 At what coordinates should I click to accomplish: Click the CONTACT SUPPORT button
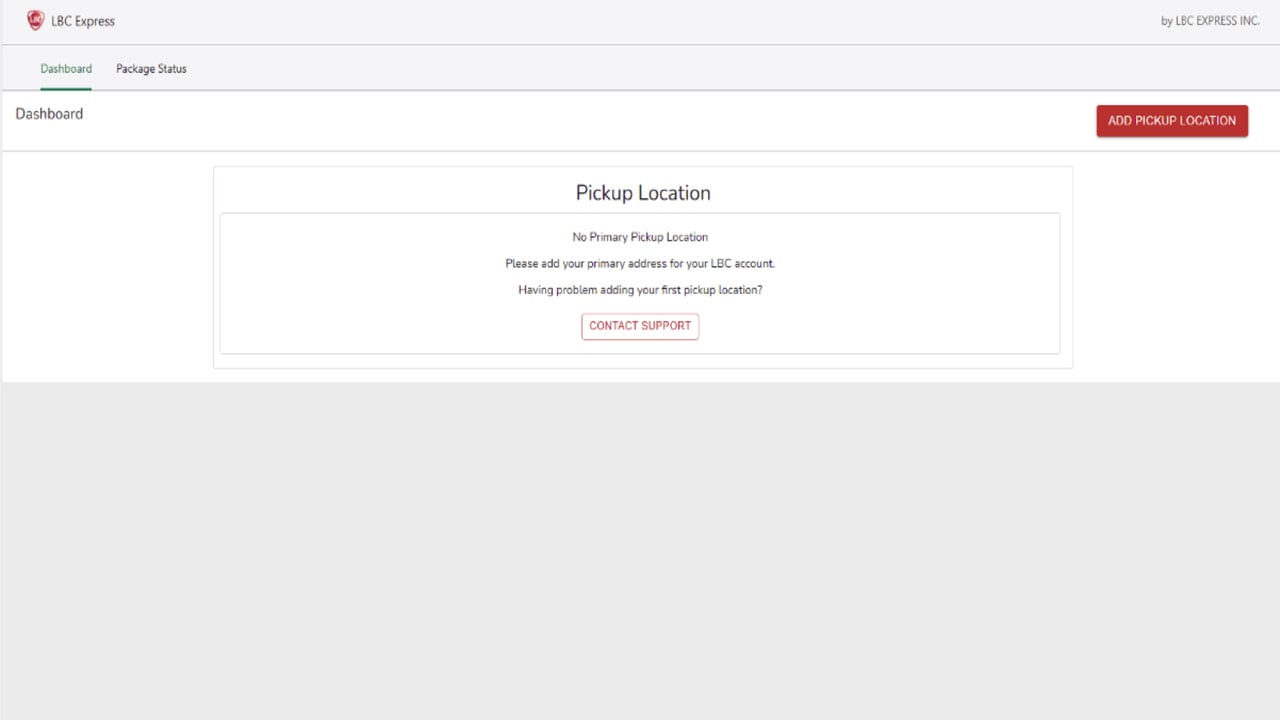640,326
